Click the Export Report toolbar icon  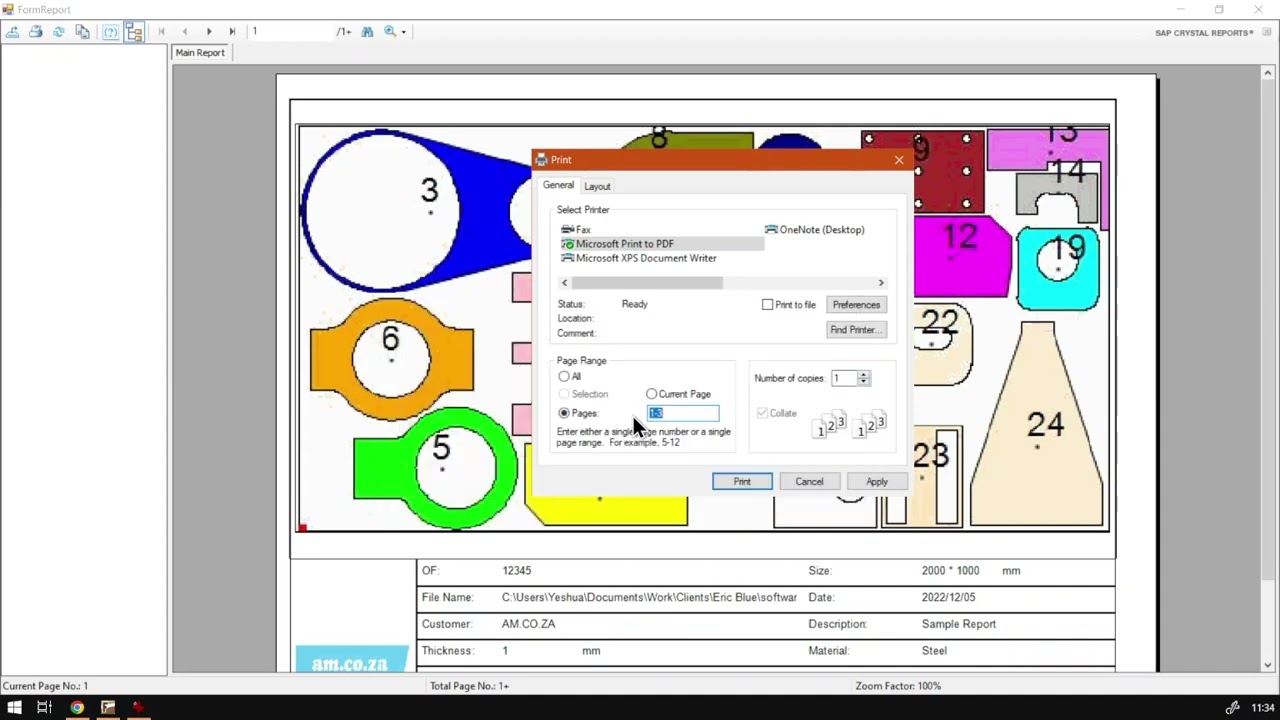click(13, 32)
